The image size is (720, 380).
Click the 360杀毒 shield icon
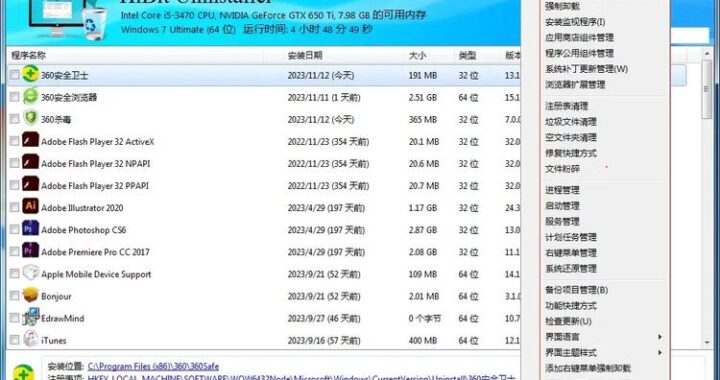tap(30, 118)
